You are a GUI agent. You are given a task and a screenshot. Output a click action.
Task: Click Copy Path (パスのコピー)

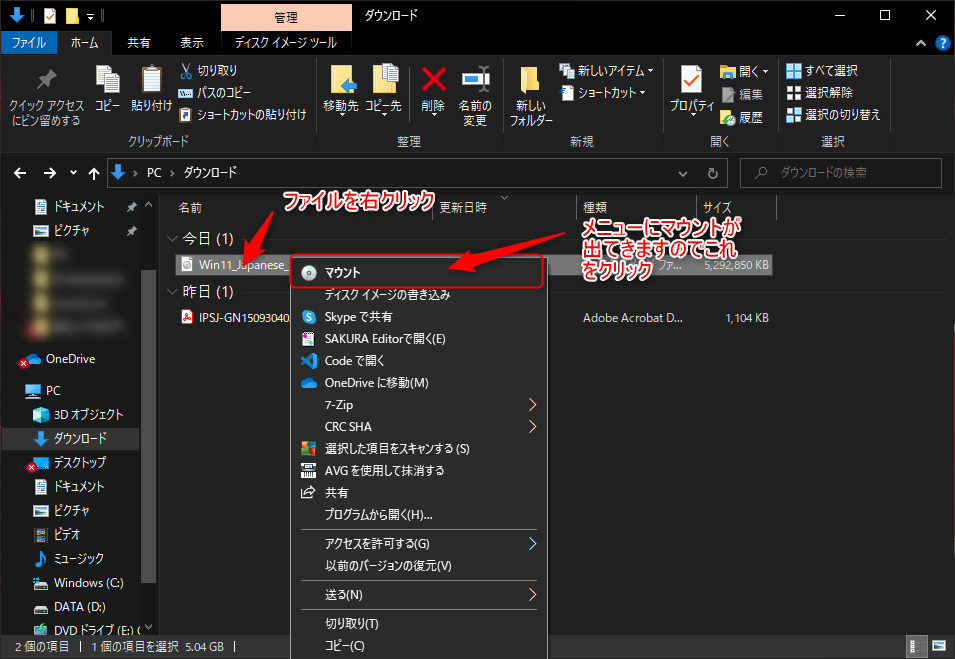(214, 93)
